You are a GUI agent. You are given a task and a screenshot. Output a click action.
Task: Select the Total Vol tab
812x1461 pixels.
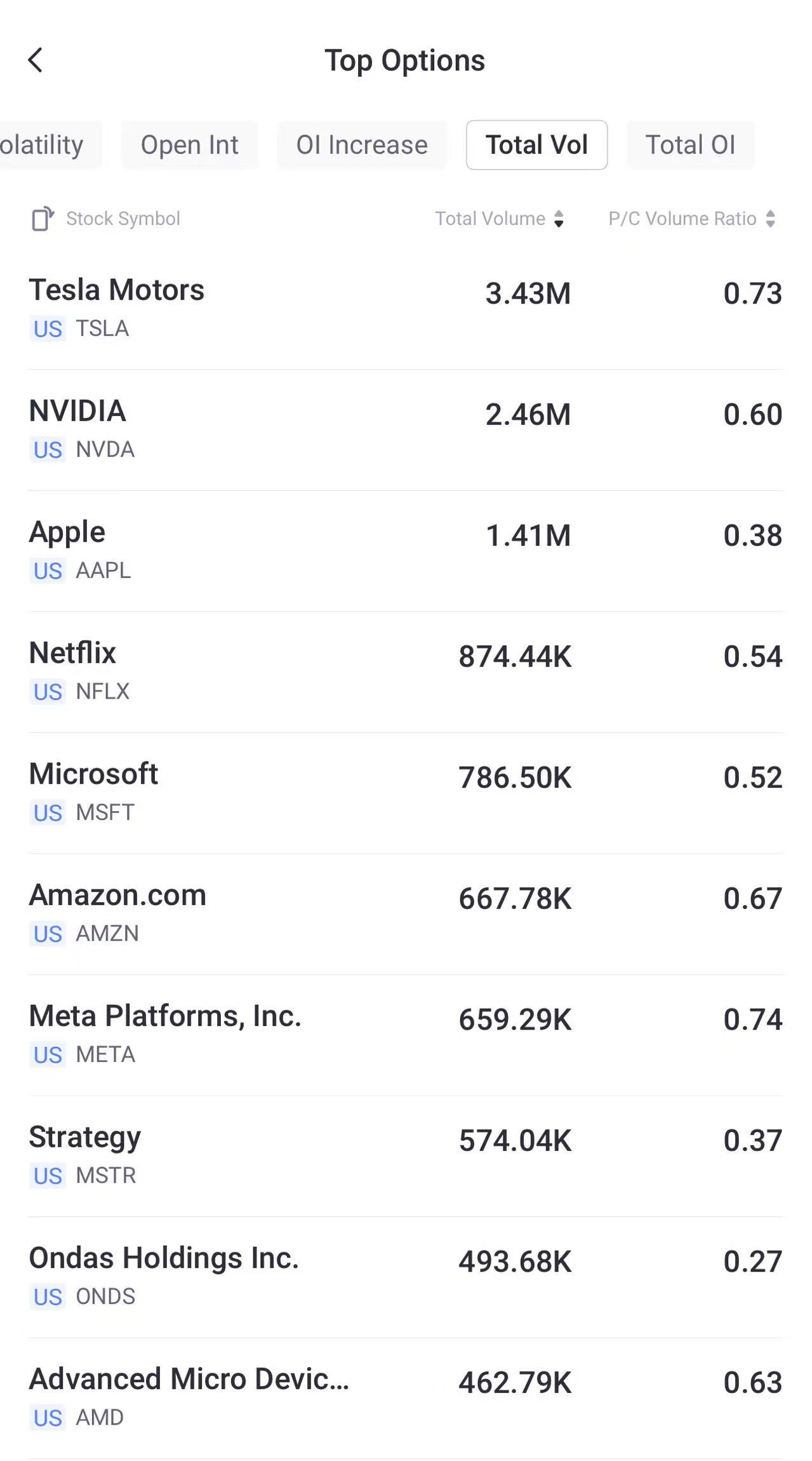click(x=536, y=145)
